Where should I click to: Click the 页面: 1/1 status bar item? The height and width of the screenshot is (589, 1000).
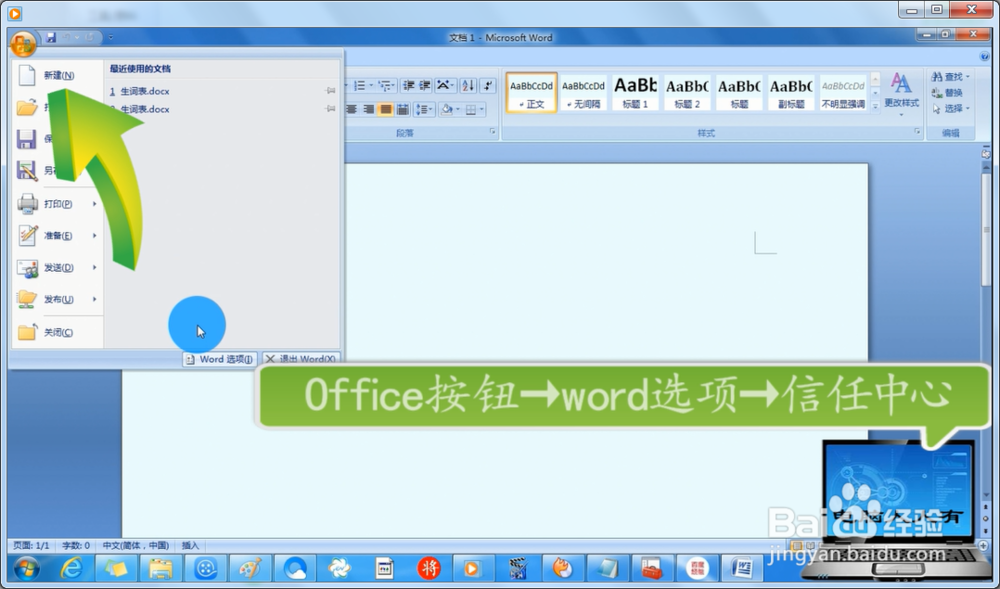point(31,546)
